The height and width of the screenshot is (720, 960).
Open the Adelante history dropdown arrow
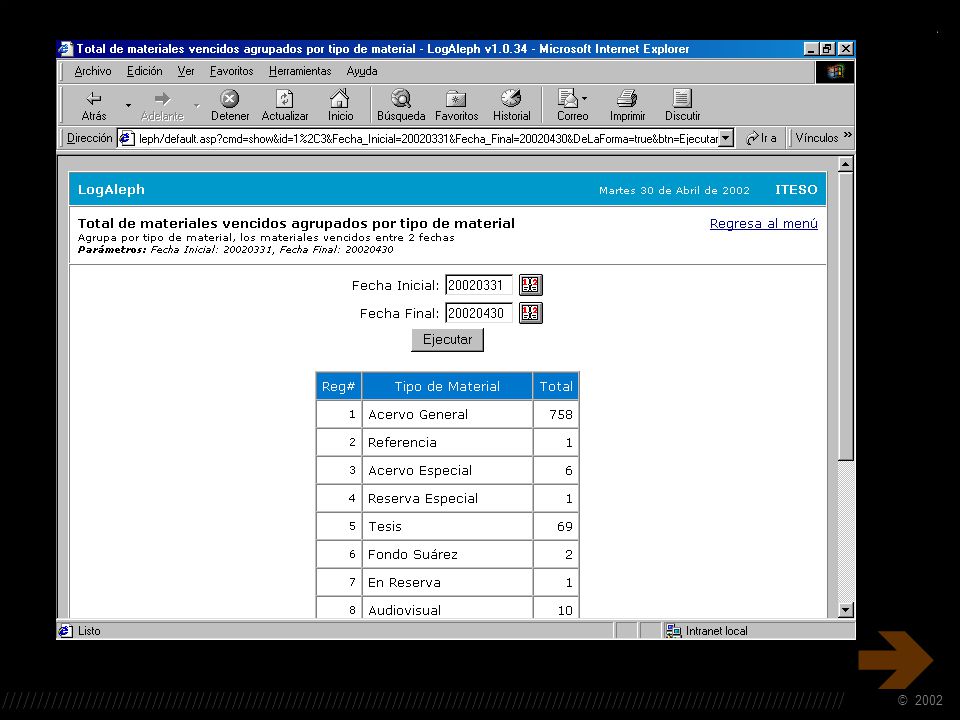pos(197,105)
